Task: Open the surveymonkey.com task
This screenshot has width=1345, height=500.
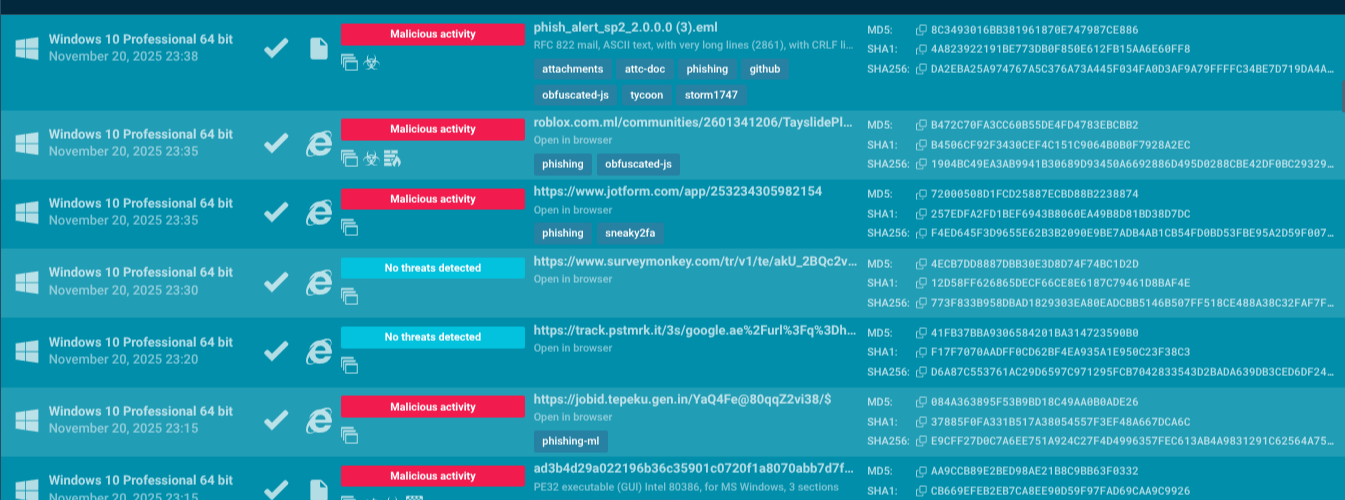Action: (x=696, y=261)
